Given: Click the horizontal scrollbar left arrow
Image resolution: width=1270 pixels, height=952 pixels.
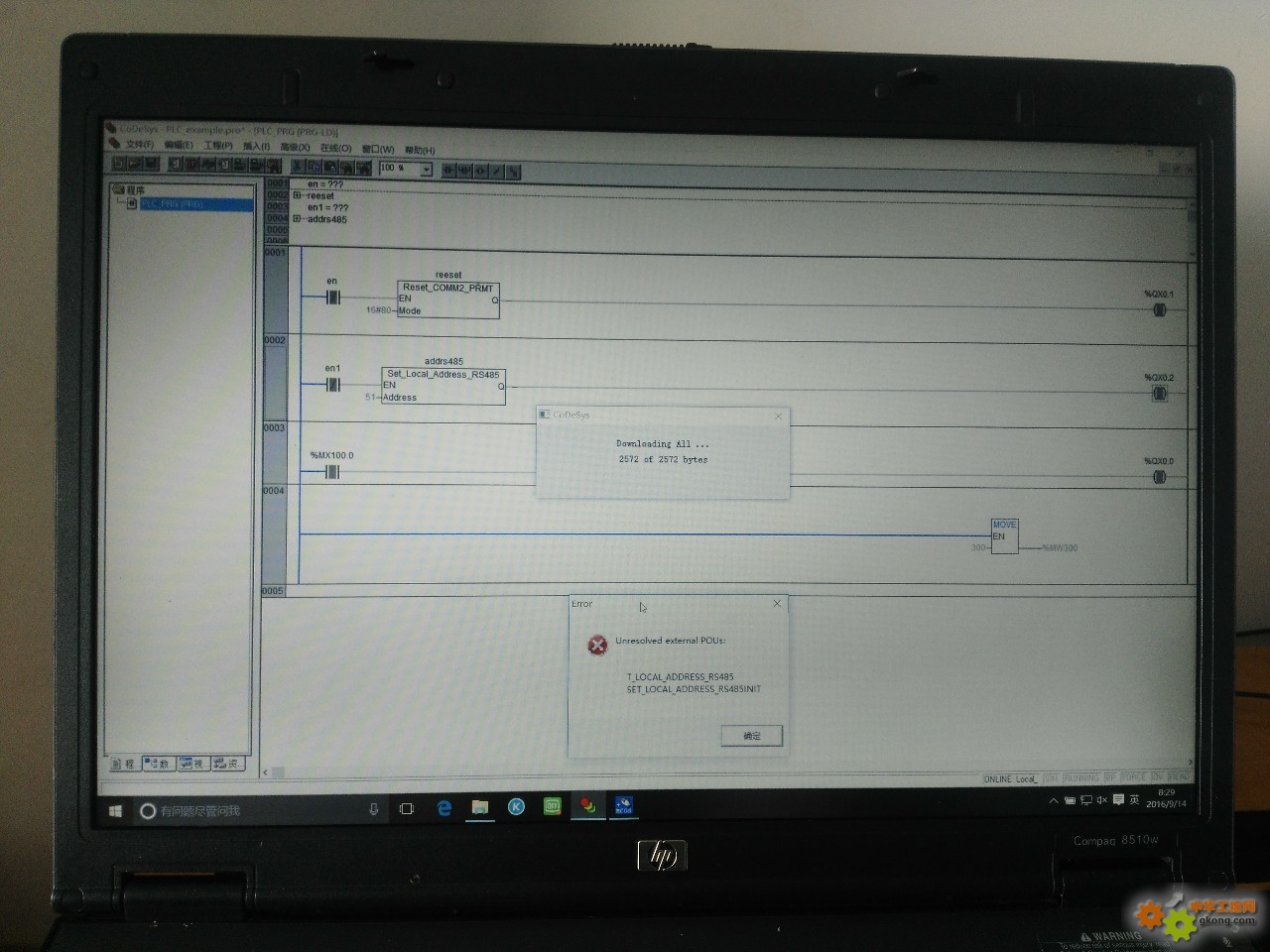Looking at the screenshot, I should (266, 772).
